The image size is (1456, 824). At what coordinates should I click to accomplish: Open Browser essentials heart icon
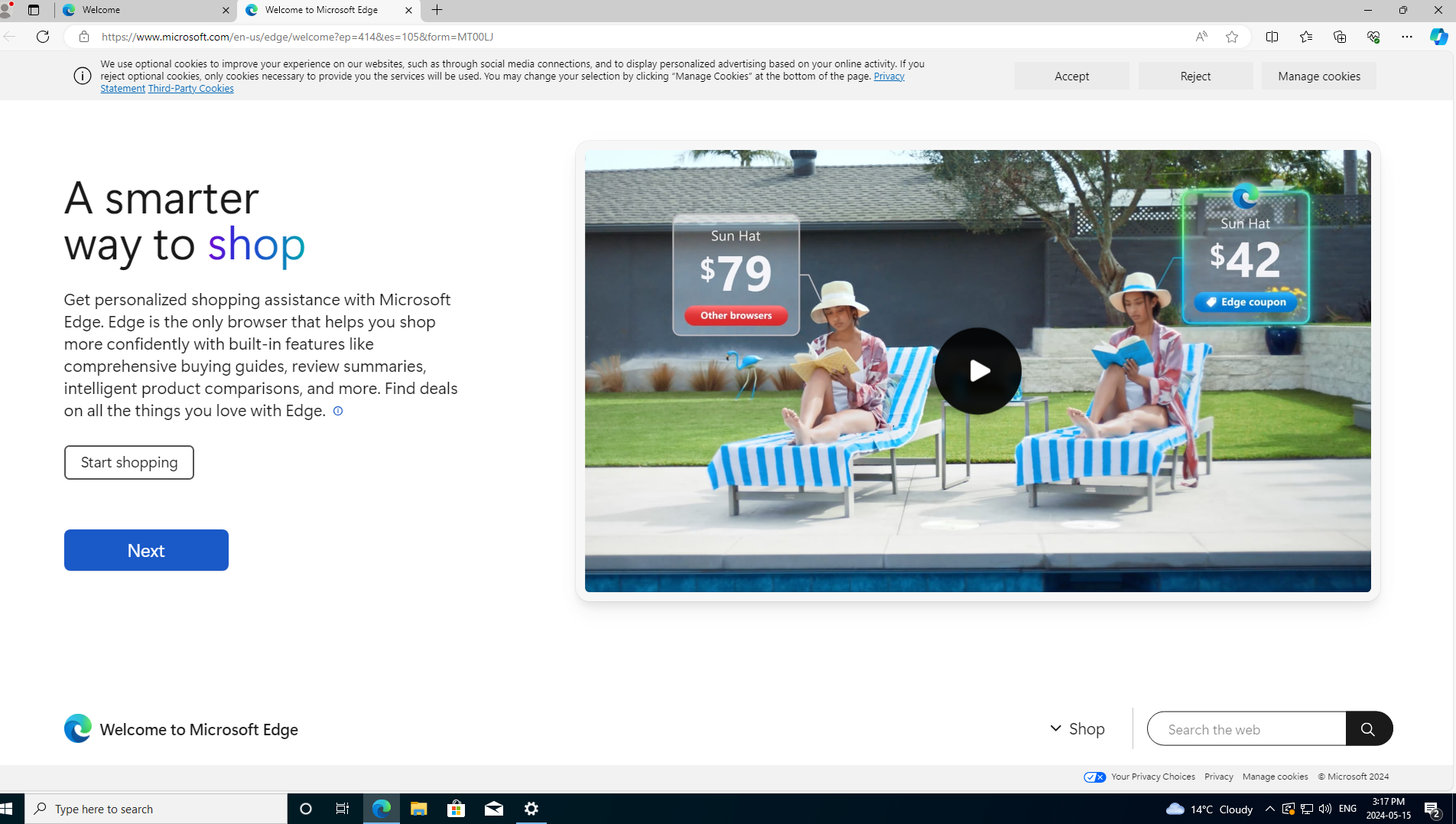tap(1373, 37)
